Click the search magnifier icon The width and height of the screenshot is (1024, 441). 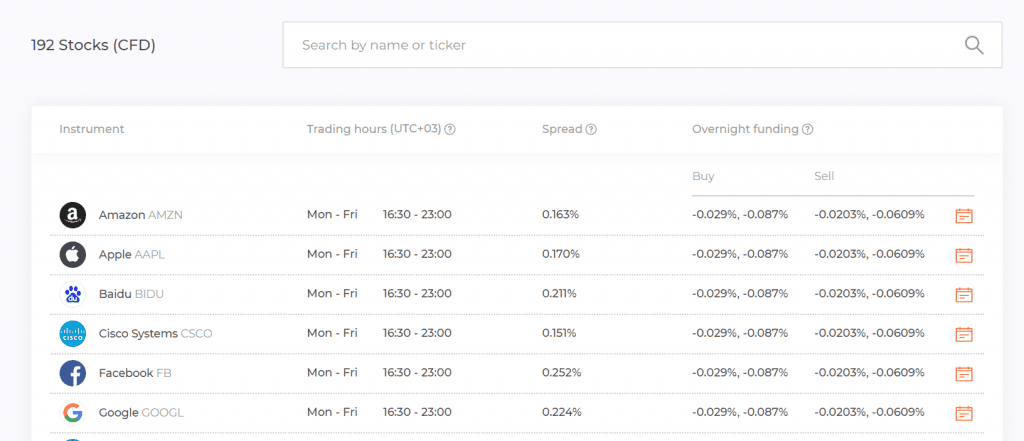(x=974, y=45)
